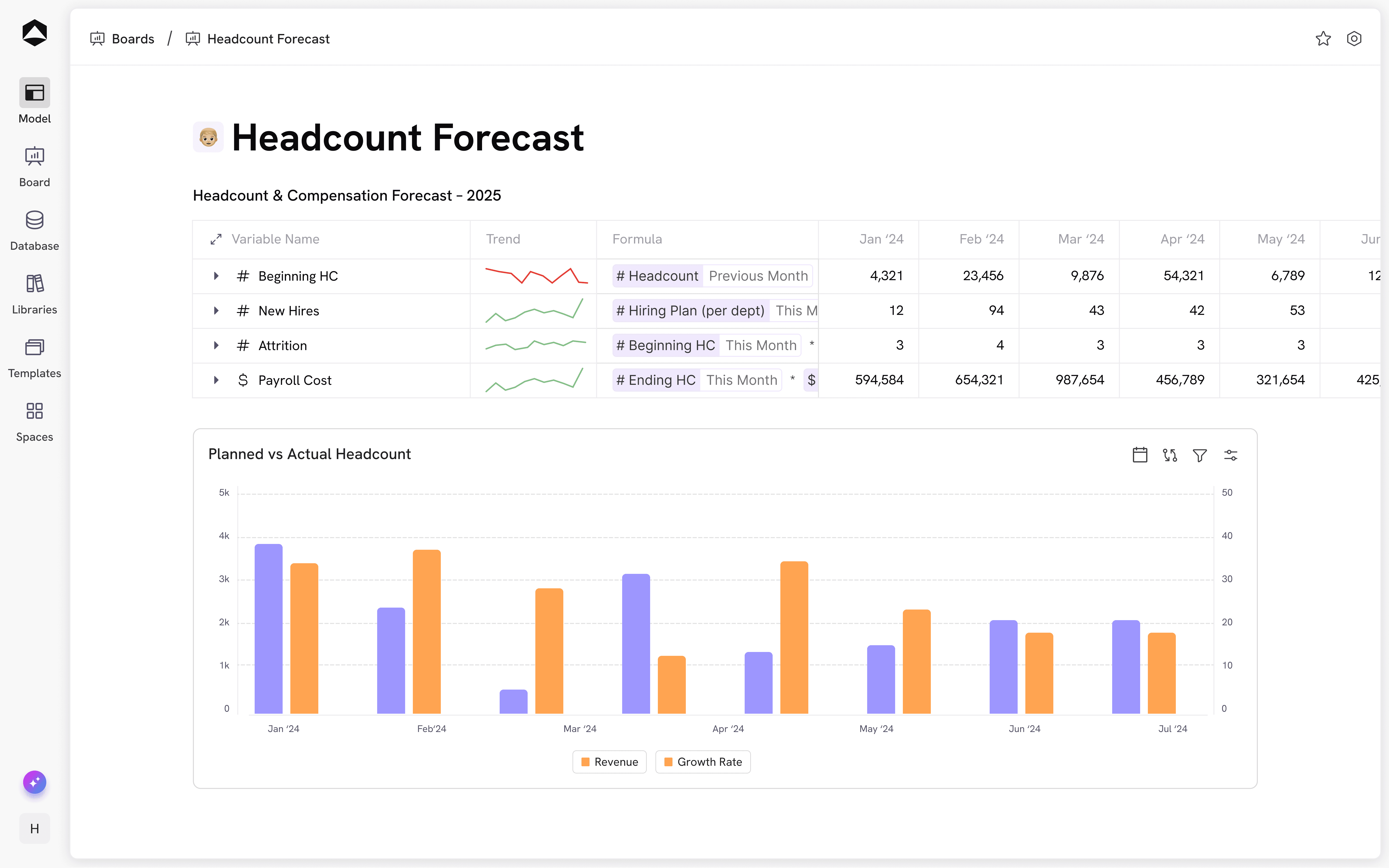The image size is (1389, 868).
Task: Open board settings hexagon icon
Action: 1354,39
